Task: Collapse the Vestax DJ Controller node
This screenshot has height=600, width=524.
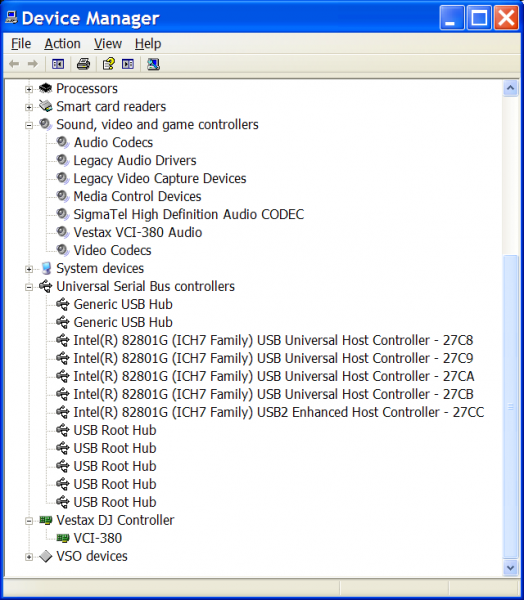Action: [29, 521]
